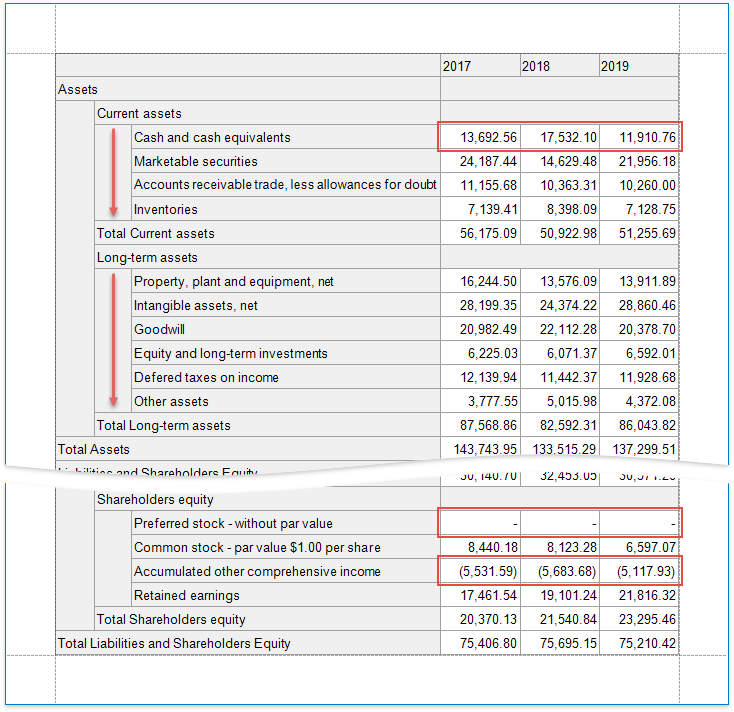Select the 2017 column header

pyautogui.click(x=479, y=66)
